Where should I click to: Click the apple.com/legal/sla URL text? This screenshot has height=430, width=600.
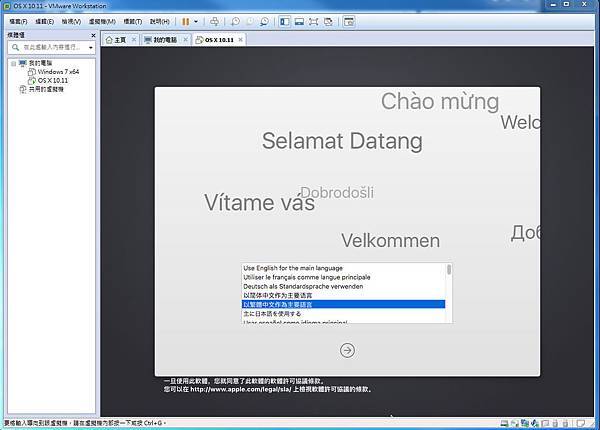click(x=241, y=389)
